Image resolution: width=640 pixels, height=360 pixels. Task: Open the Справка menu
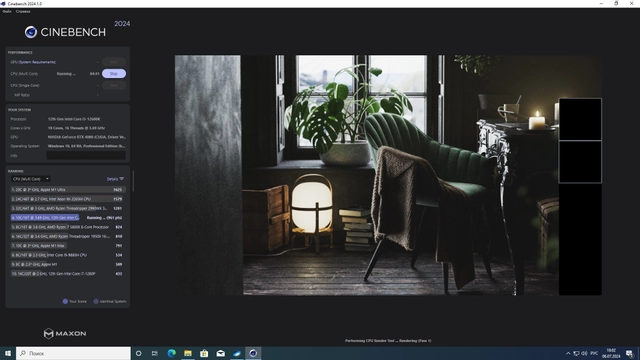pos(23,11)
